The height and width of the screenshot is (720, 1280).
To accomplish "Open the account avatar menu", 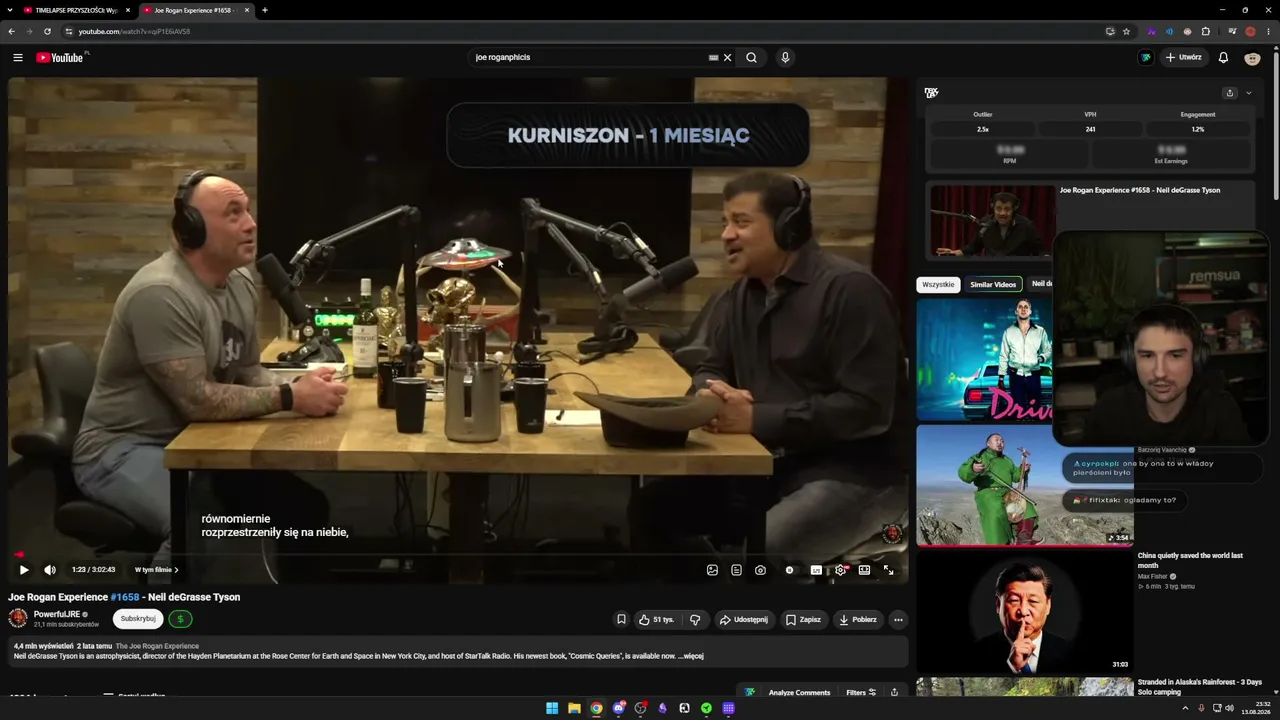I will click(x=1252, y=58).
